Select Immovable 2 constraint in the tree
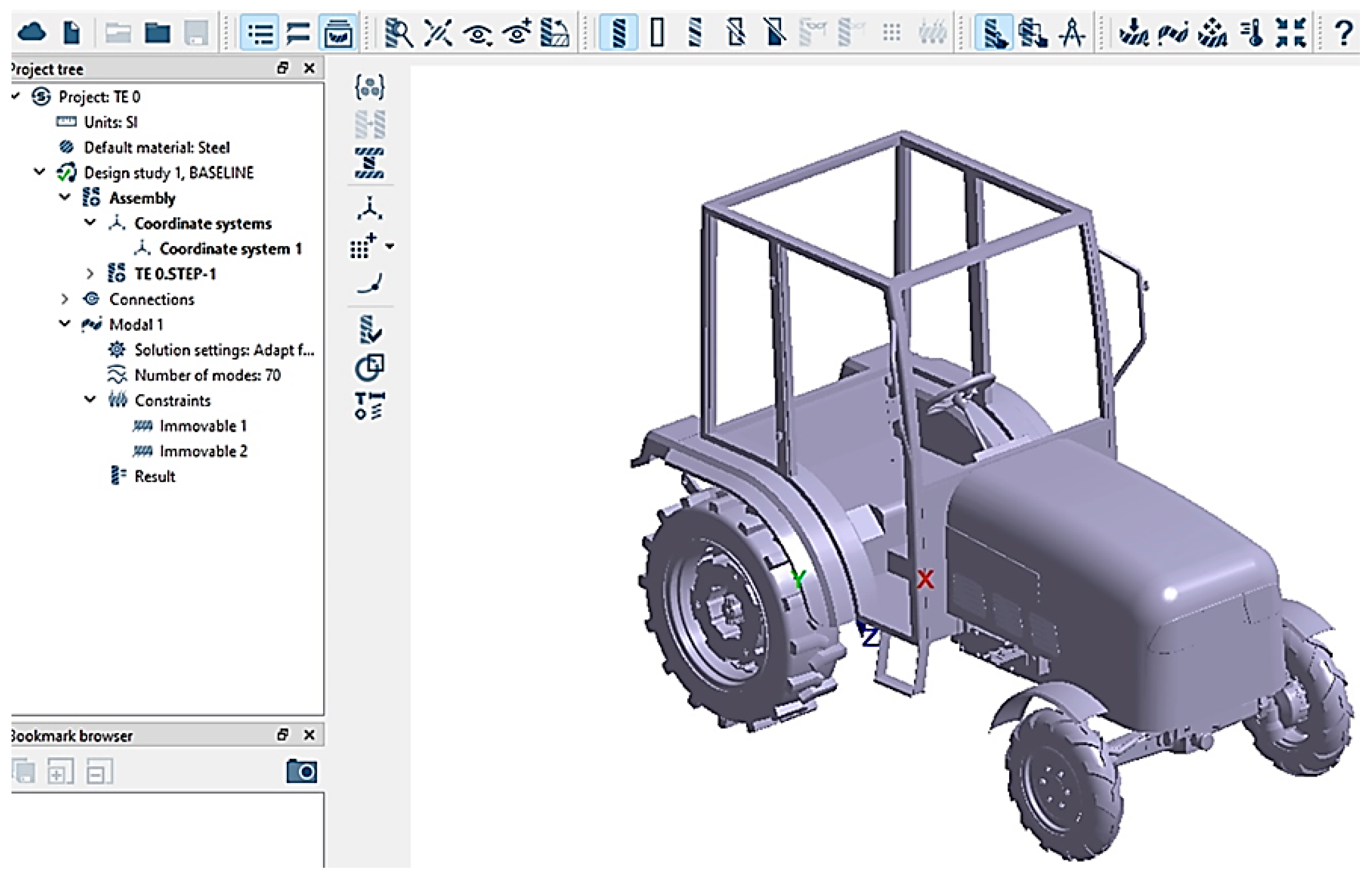 pyautogui.click(x=203, y=451)
